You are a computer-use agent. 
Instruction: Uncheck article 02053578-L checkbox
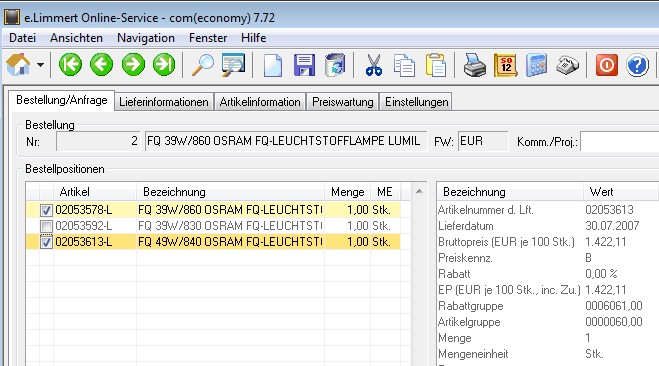tap(46, 210)
